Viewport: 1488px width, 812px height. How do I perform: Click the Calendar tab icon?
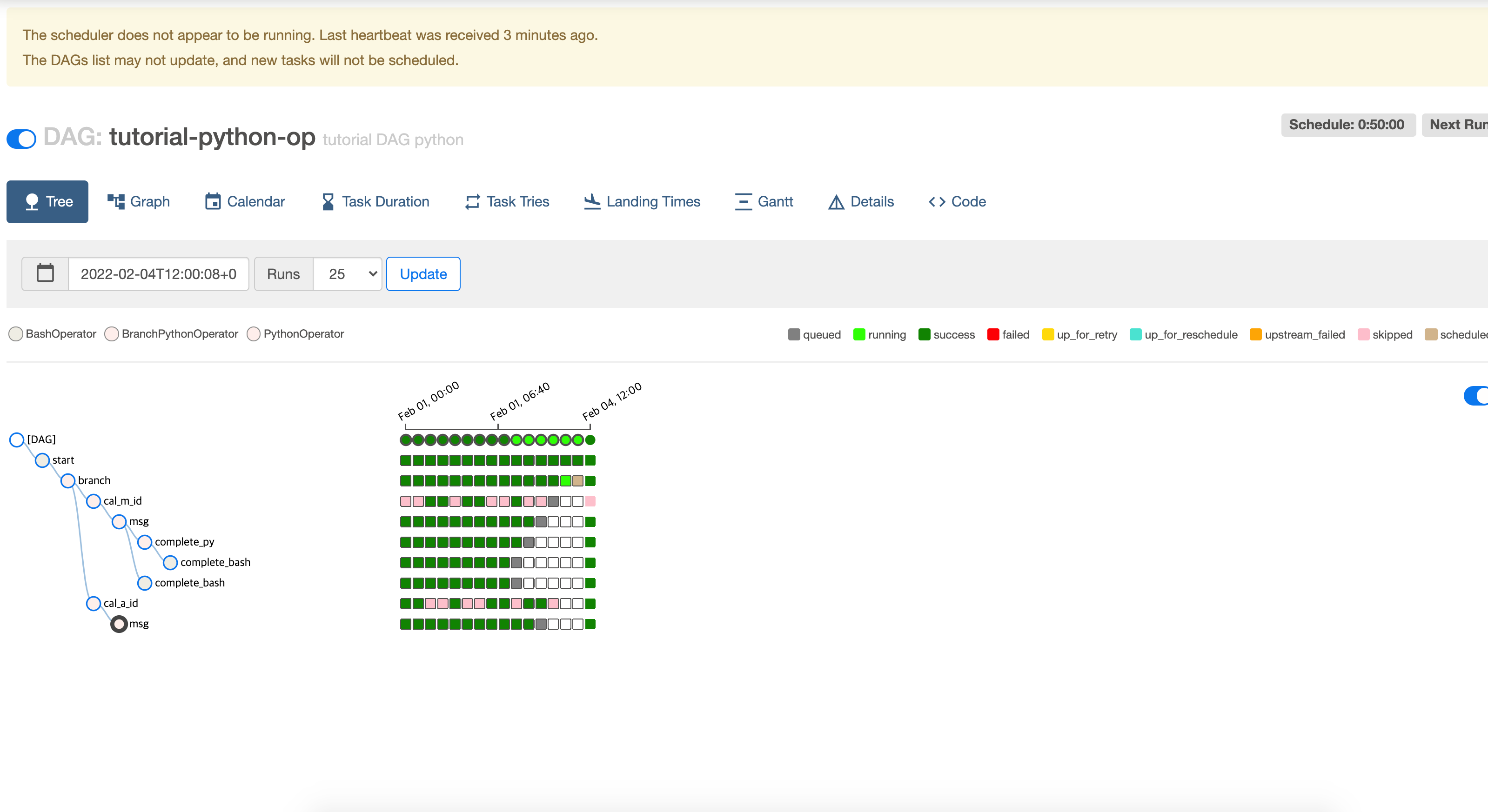tap(213, 201)
